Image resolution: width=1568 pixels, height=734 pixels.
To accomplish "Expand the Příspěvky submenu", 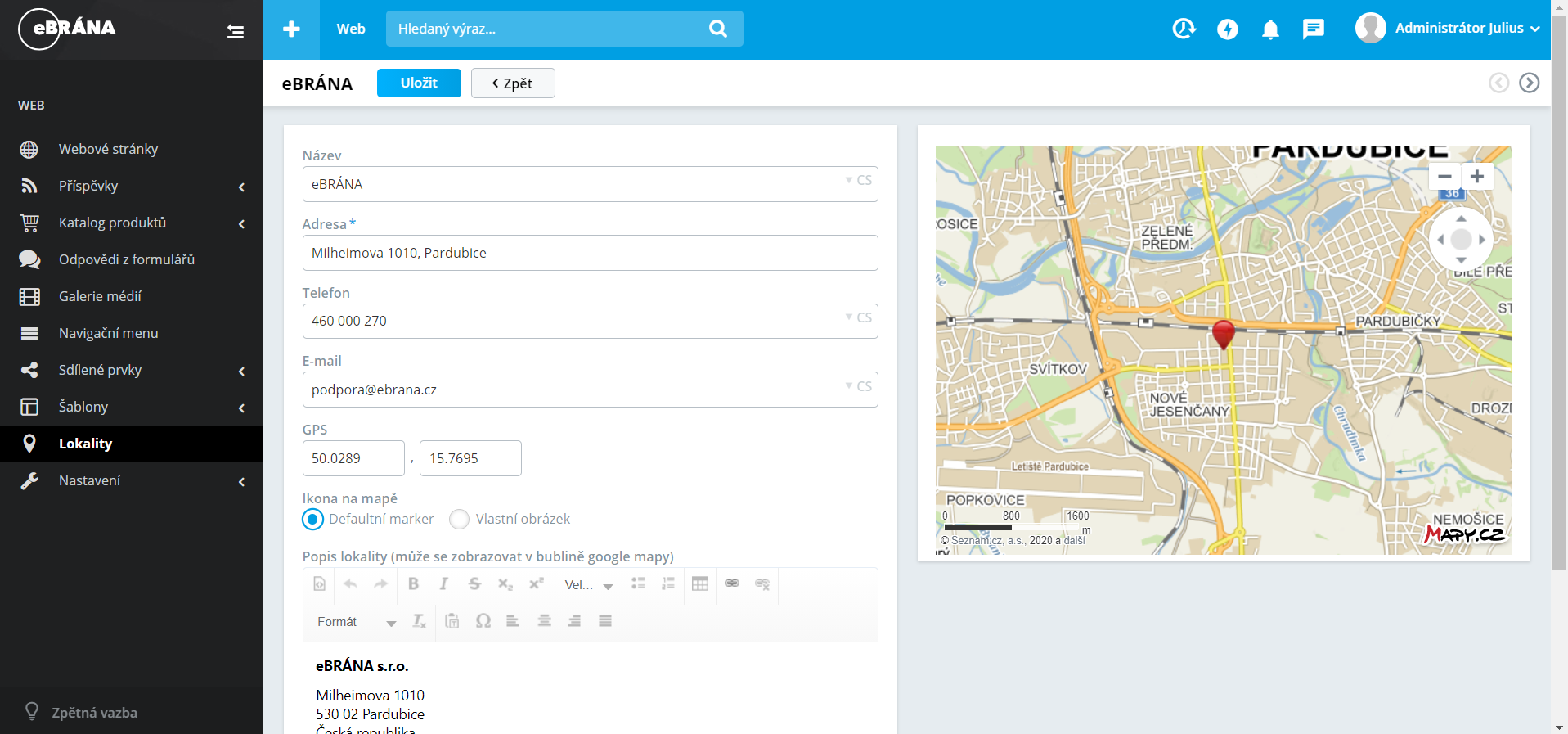I will 241,187.
